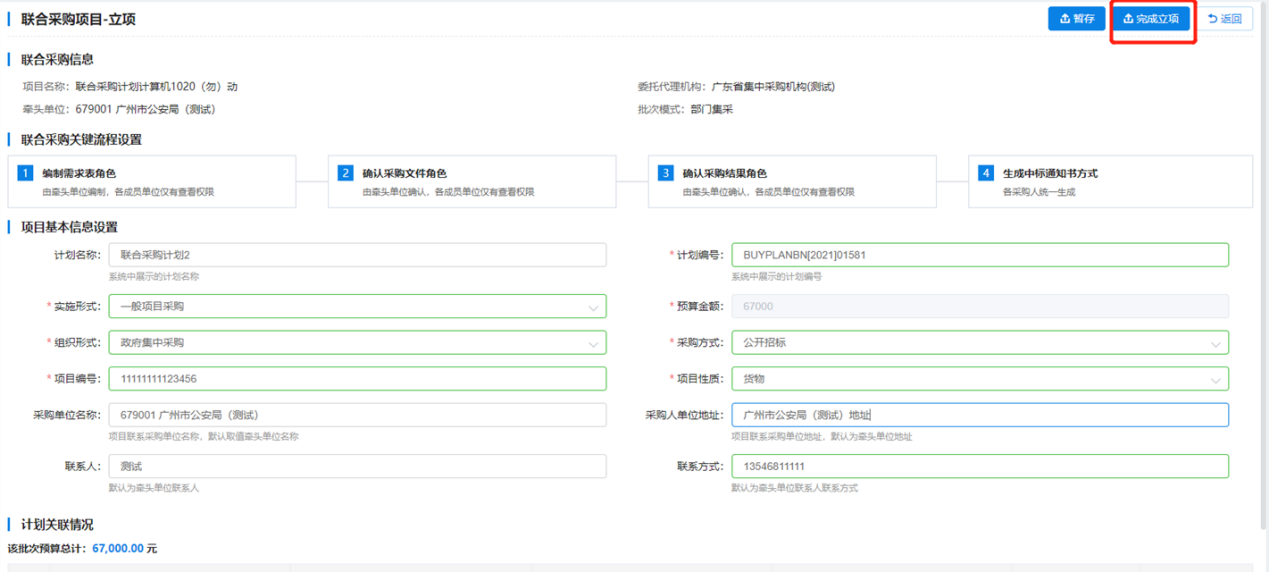Click the 采购单位名称 input field
The height and width of the screenshot is (572, 1269).
(357, 415)
